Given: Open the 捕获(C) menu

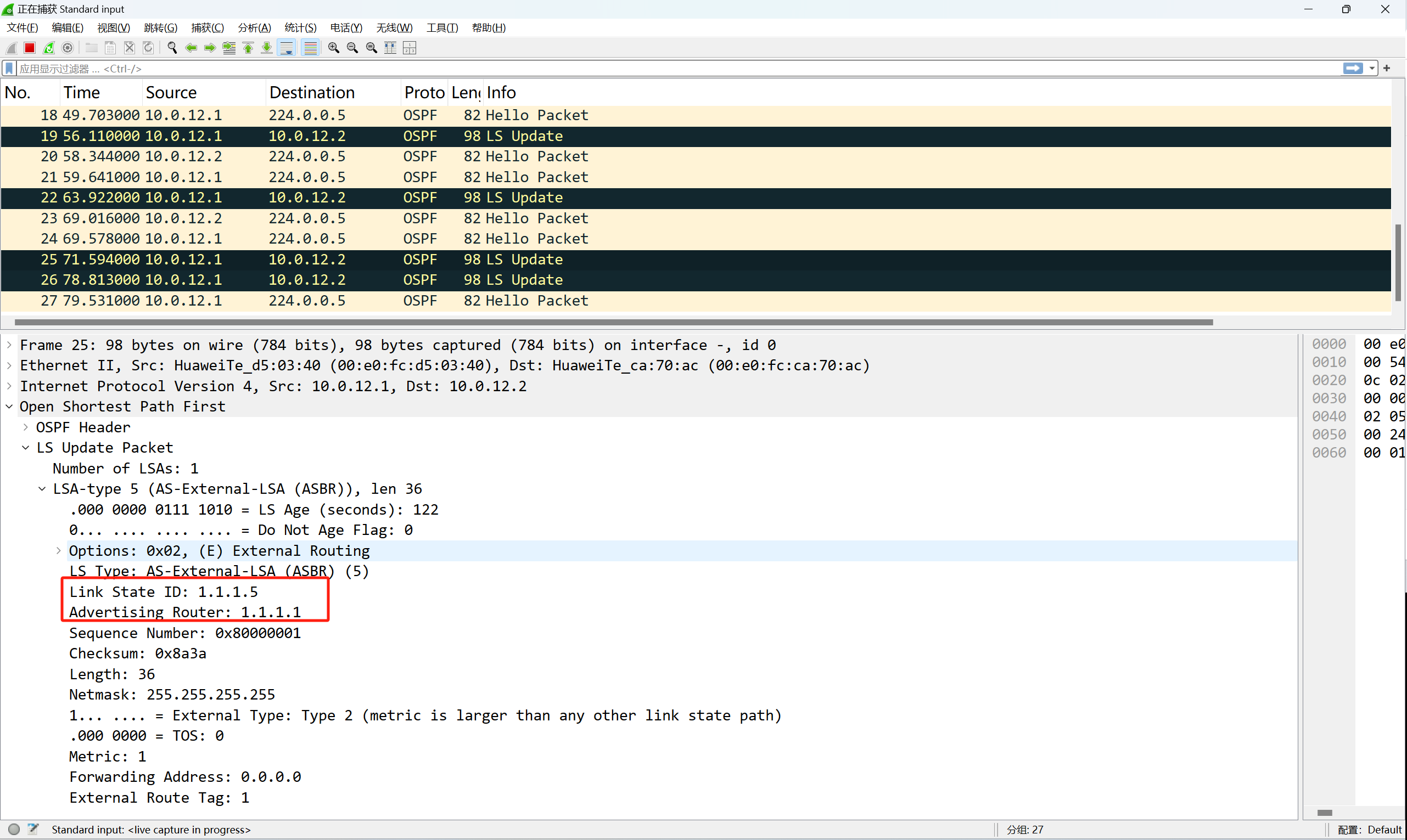Looking at the screenshot, I should [x=207, y=28].
